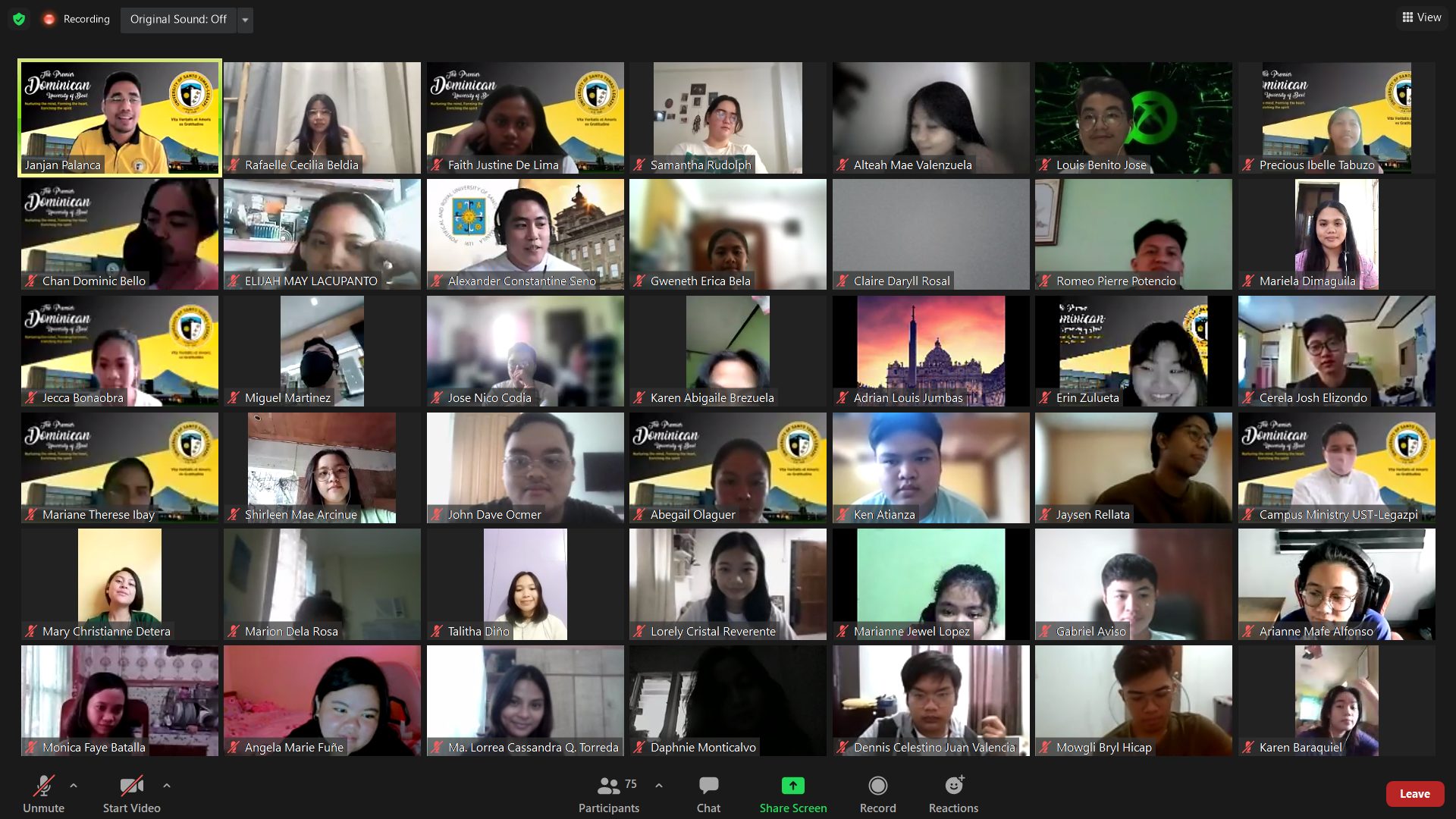Viewport: 1456px width, 819px height.
Task: Open the View layout menu
Action: pos(1421,17)
